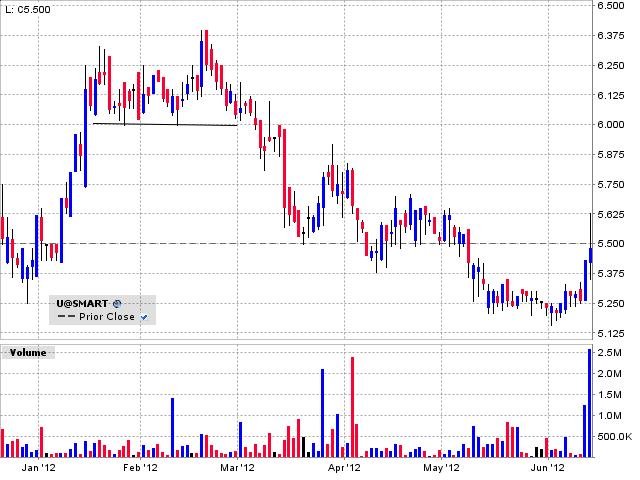The image size is (640, 480).
Task: Uncheck the Prior Close checkbox
Action: (144, 316)
